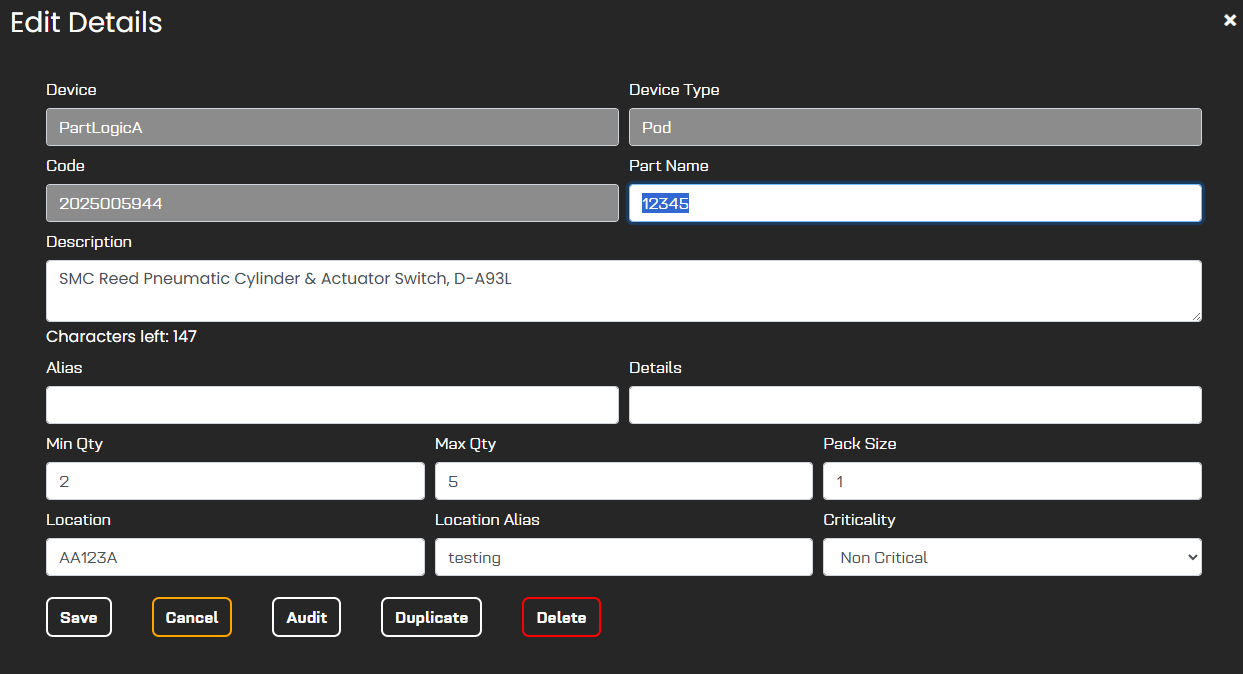This screenshot has height=674, width=1243.
Task: Click the 'Edit Details' heading
Action: 86,22
